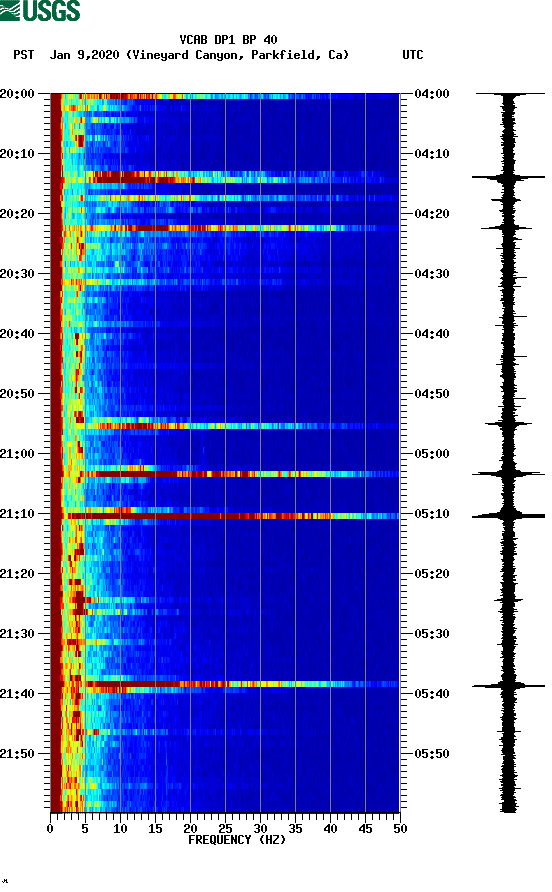552x892 pixels.
Task: Click the '04:20' UTC time label
Action: tap(432, 214)
